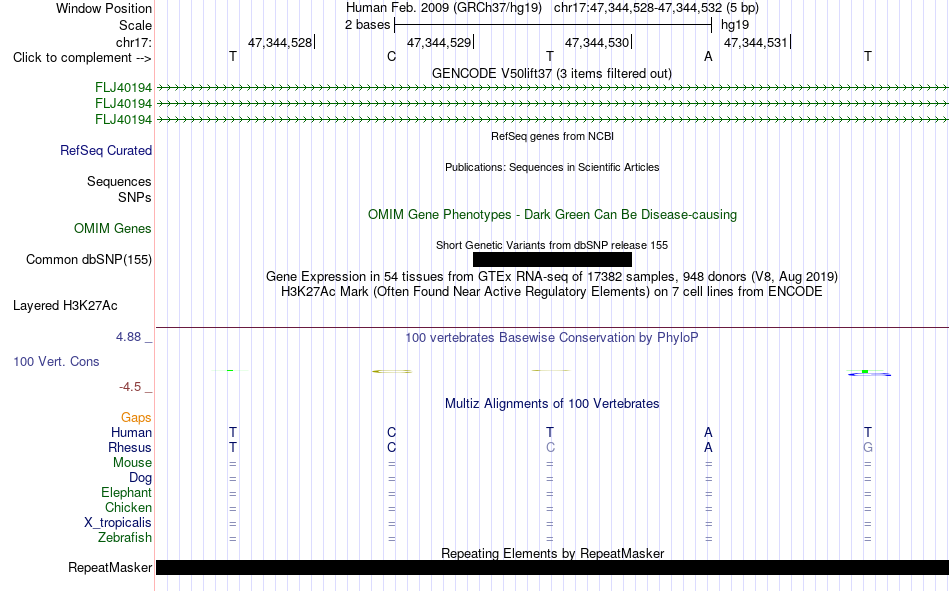Click the Layered H3K27Ac track label
Image resolution: width=950 pixels, height=591 pixels.
click(65, 306)
